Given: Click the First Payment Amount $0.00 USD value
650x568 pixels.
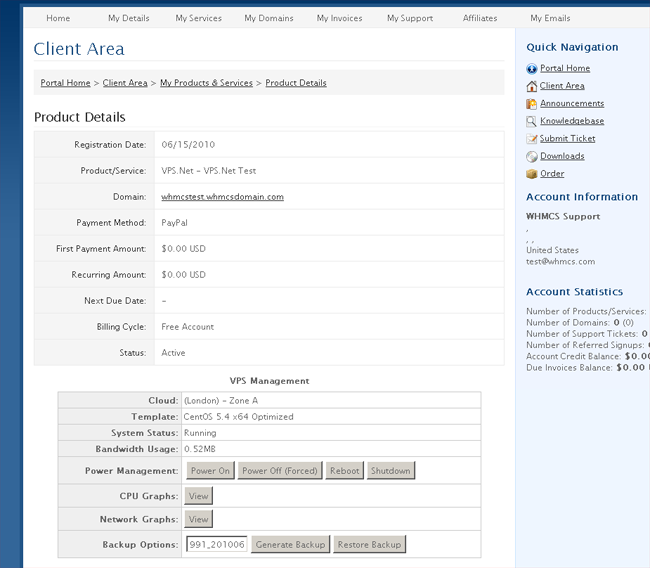Looking at the screenshot, I should pos(184,249).
